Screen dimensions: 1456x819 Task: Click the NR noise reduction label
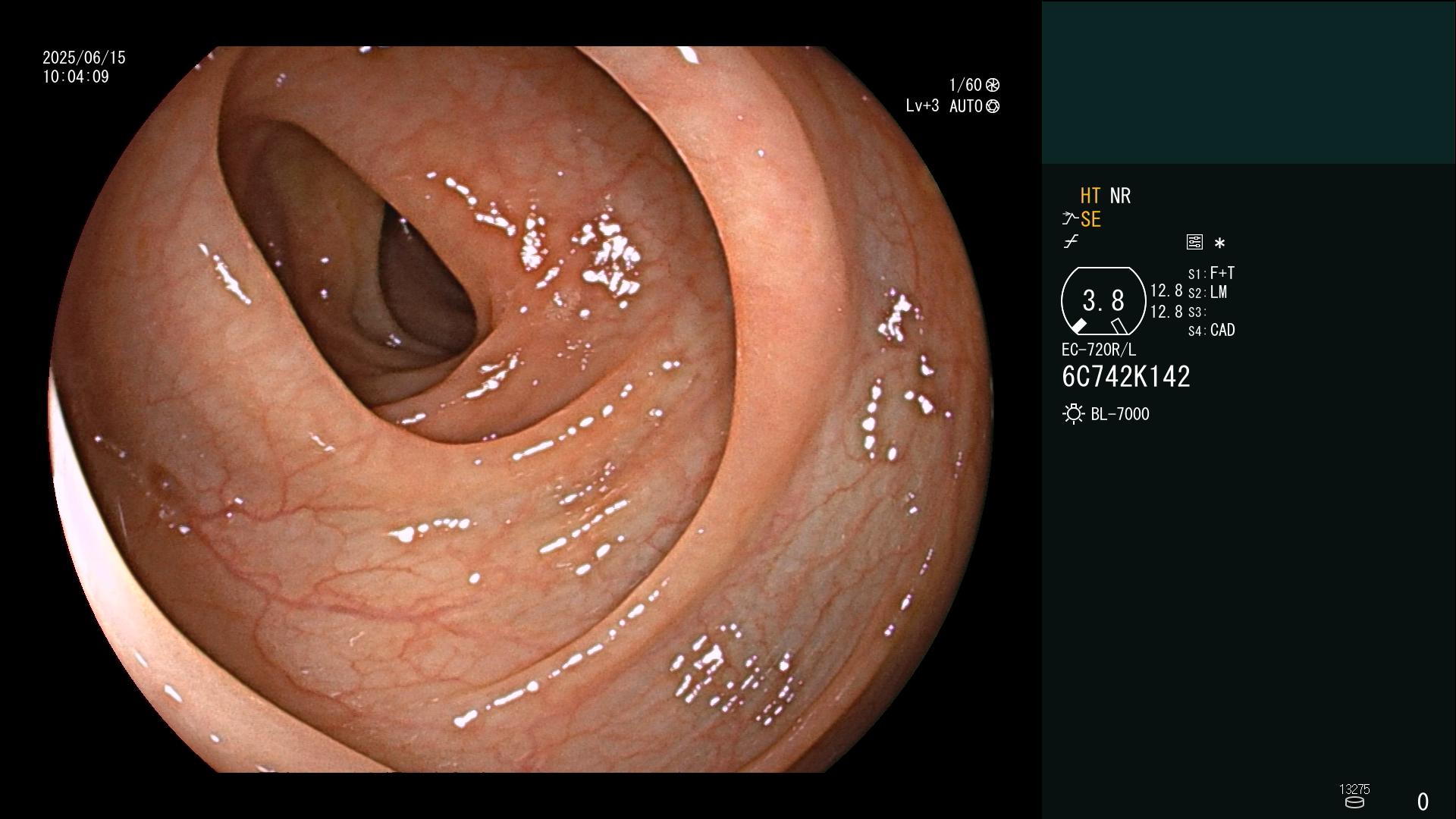[x=1120, y=196]
